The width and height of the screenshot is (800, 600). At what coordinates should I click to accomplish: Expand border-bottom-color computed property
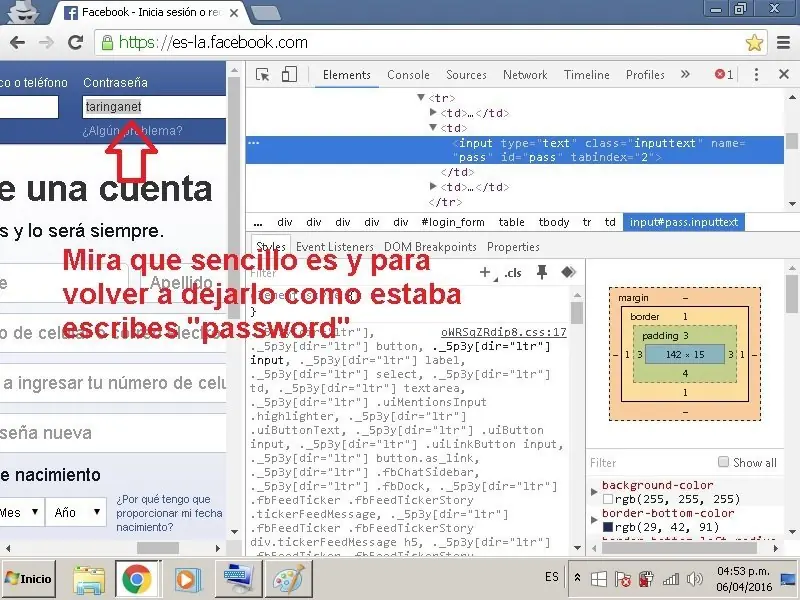(594, 520)
